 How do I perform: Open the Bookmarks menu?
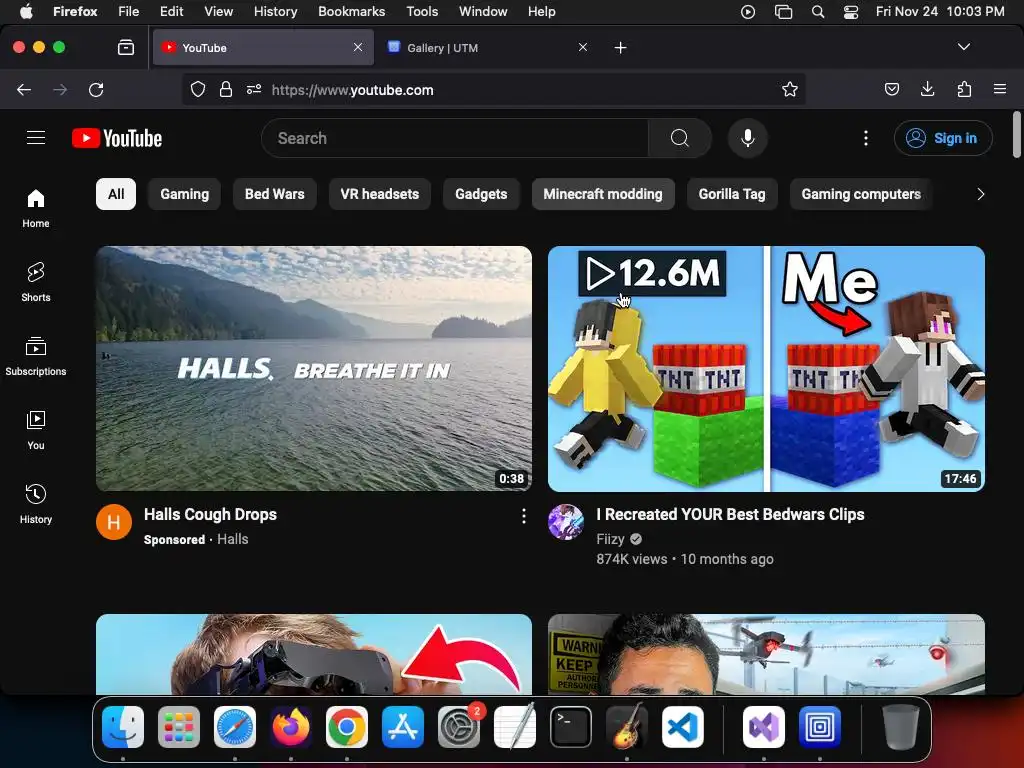click(351, 11)
